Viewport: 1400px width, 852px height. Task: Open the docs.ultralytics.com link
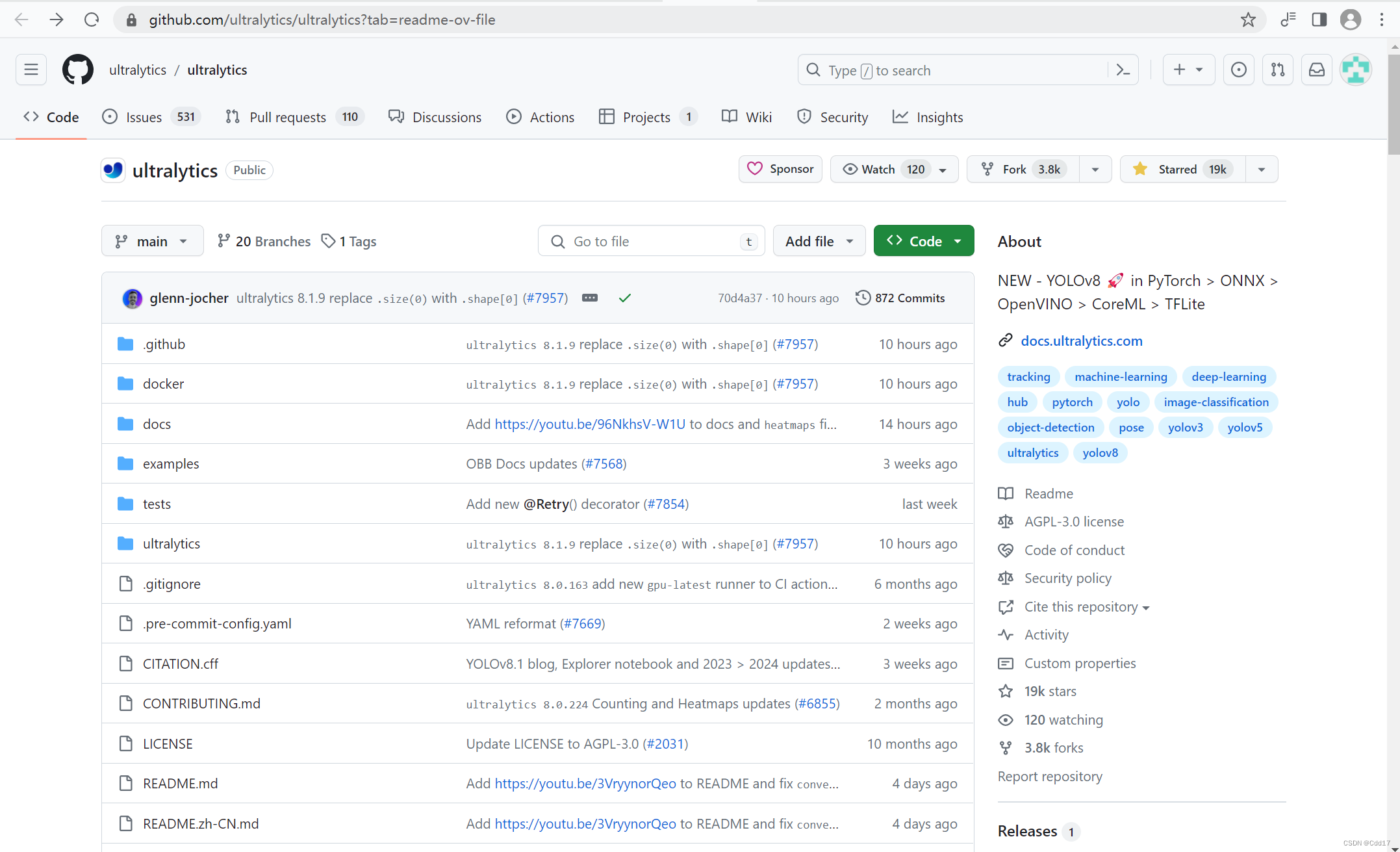point(1081,341)
